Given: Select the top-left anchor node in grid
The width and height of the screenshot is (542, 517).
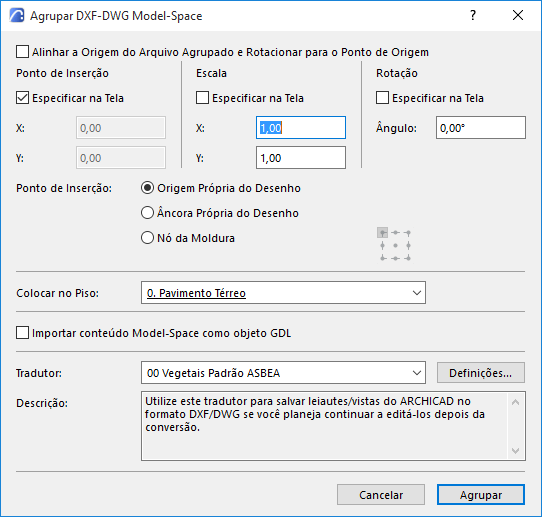Looking at the screenshot, I should click(x=382, y=233).
